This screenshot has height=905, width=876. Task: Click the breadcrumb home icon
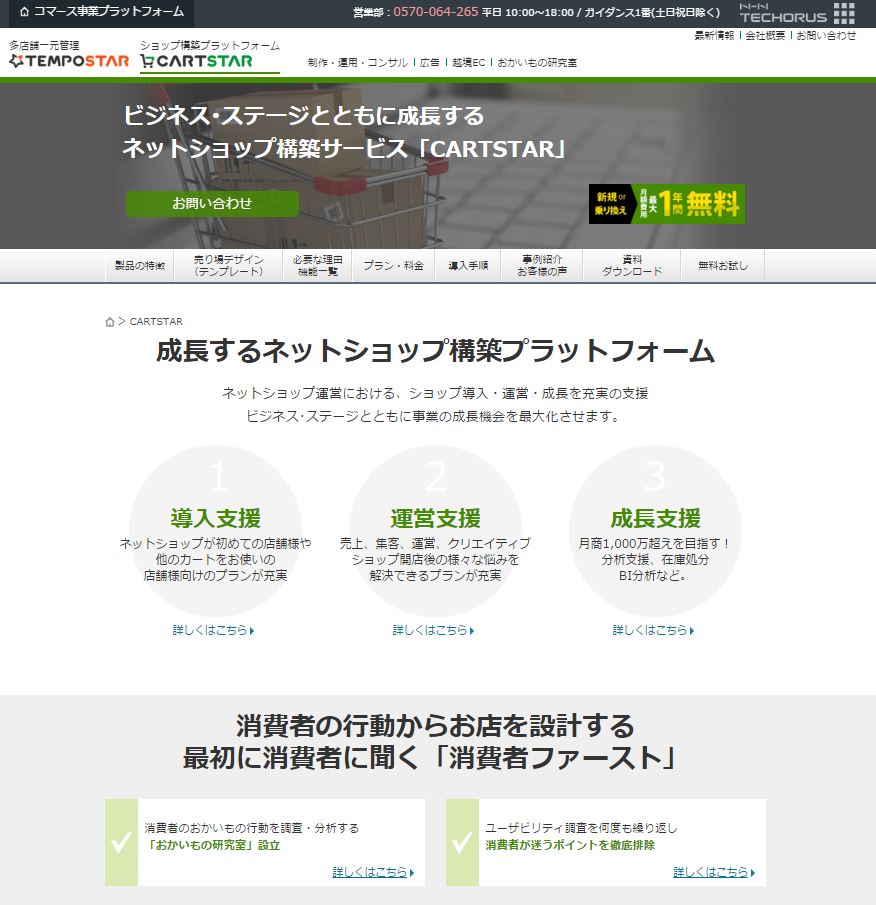pos(110,321)
